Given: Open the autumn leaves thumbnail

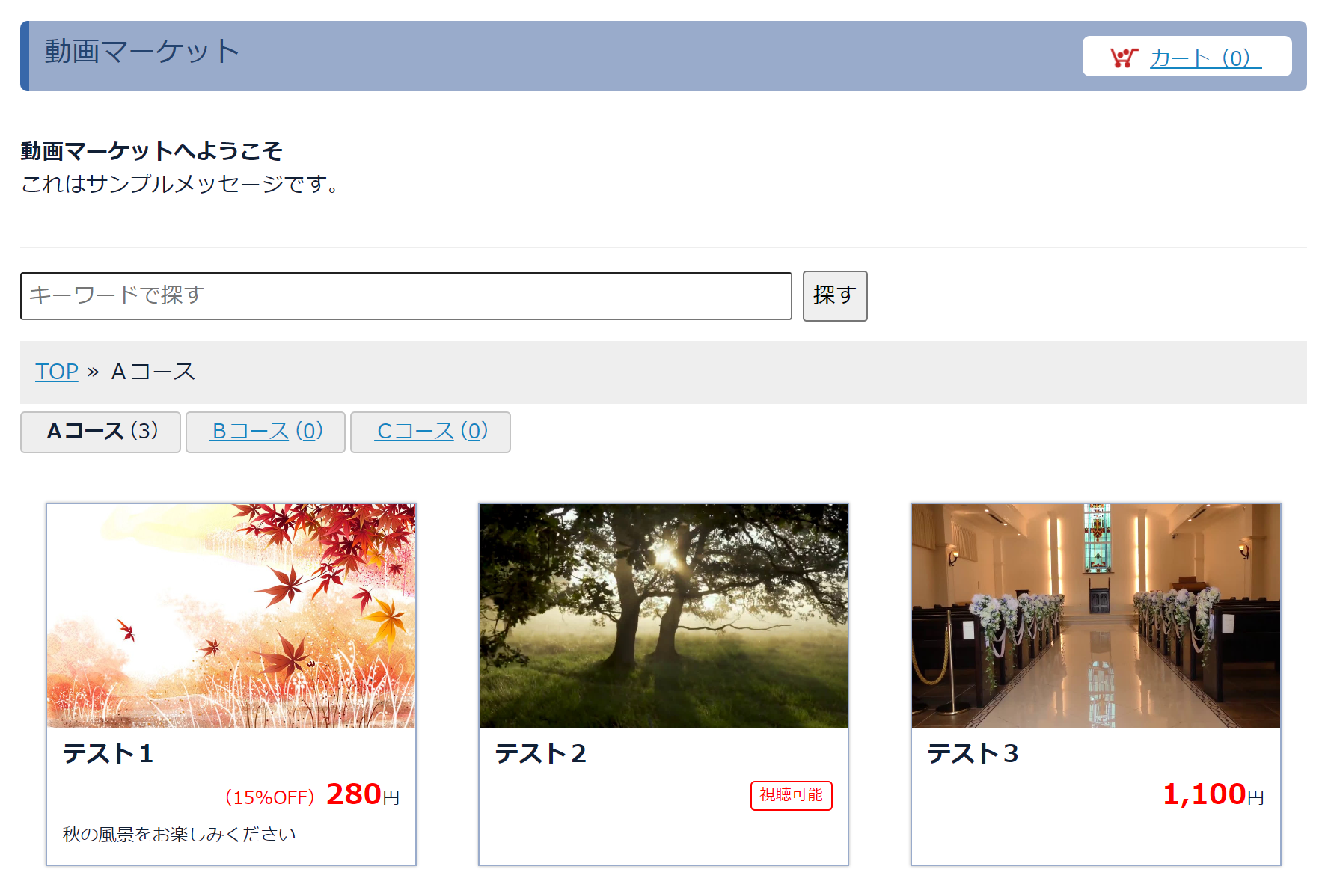Looking at the screenshot, I should click(231, 616).
